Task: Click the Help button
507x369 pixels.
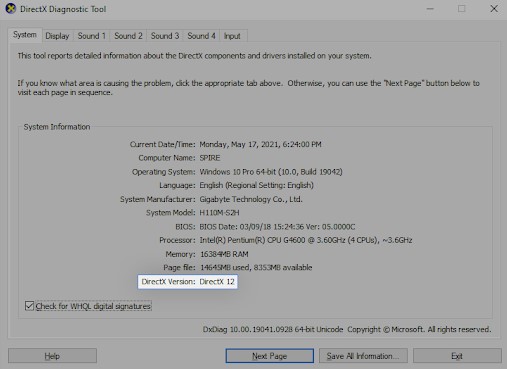Action: point(52,356)
